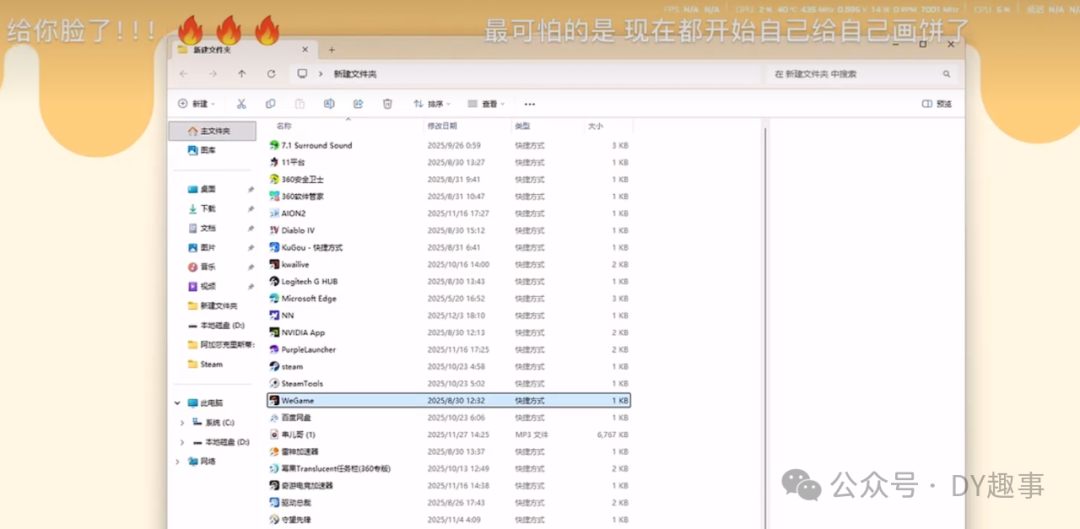The width and height of the screenshot is (1080, 529).
Task: Sort by the 修改日期 column header
Action: [442, 126]
